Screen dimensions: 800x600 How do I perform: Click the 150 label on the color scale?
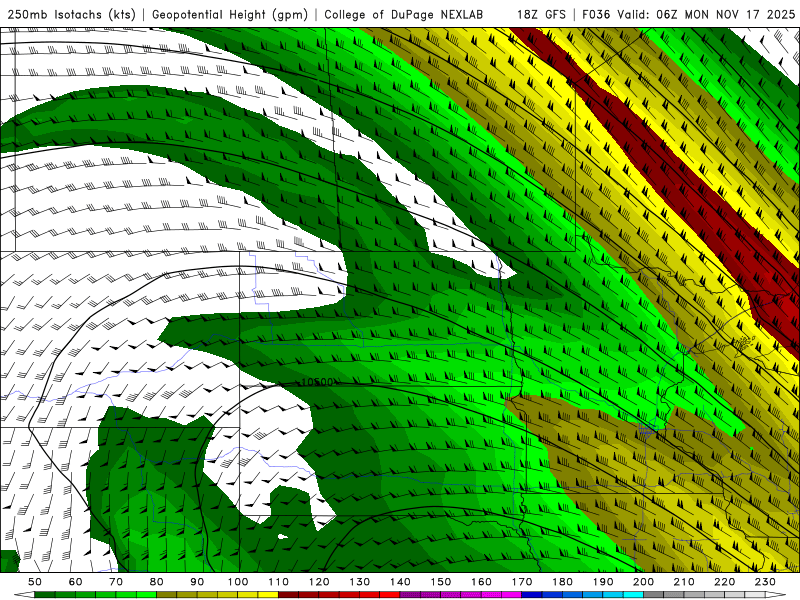point(440,582)
